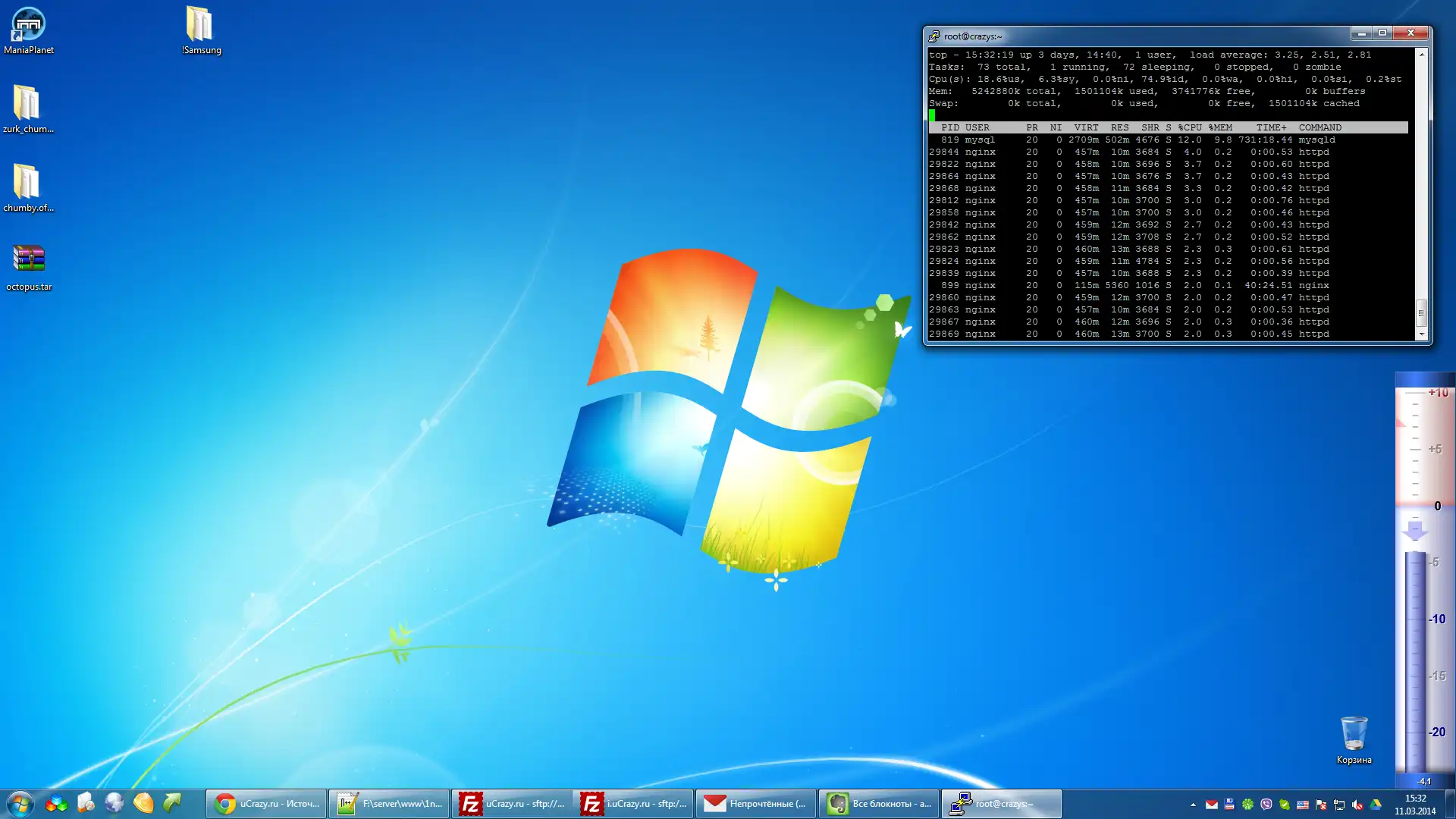Switch to the Notepad++ F:\server taskbar window
Image resolution: width=1456 pixels, height=819 pixels.
click(x=390, y=804)
